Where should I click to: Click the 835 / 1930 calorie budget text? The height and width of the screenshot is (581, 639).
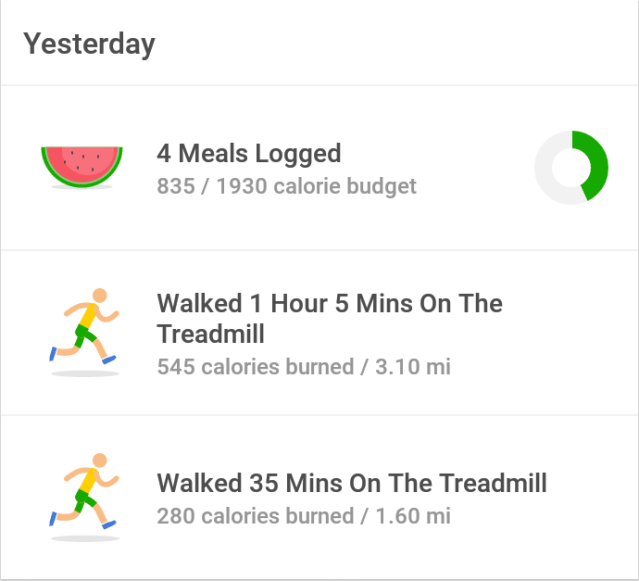(286, 186)
